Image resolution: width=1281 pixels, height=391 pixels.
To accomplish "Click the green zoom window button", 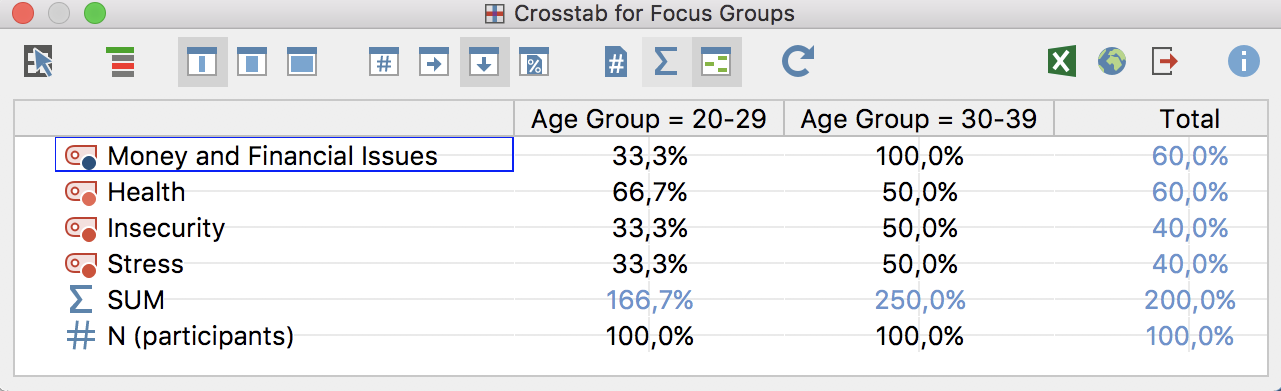I will click(94, 13).
